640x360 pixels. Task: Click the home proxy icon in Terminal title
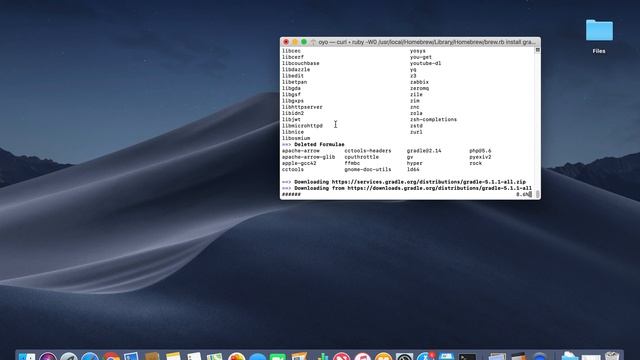pos(313,42)
